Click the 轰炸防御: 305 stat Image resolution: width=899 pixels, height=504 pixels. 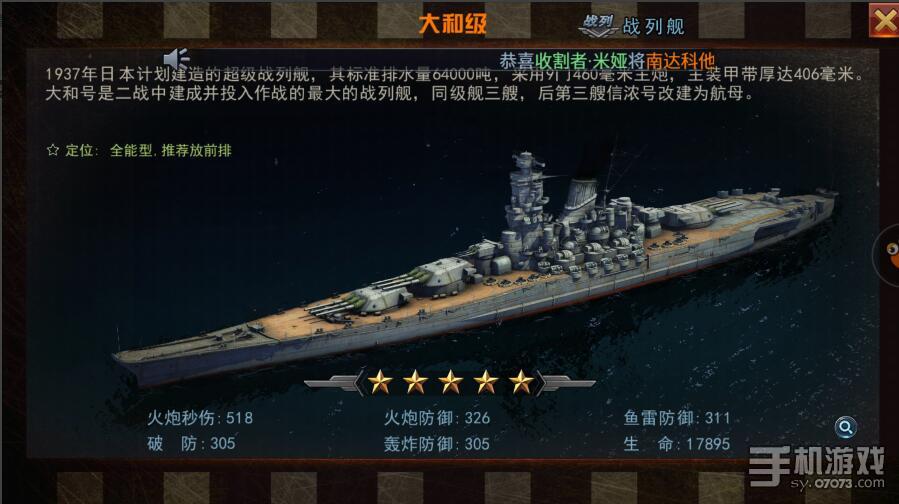tap(437, 444)
